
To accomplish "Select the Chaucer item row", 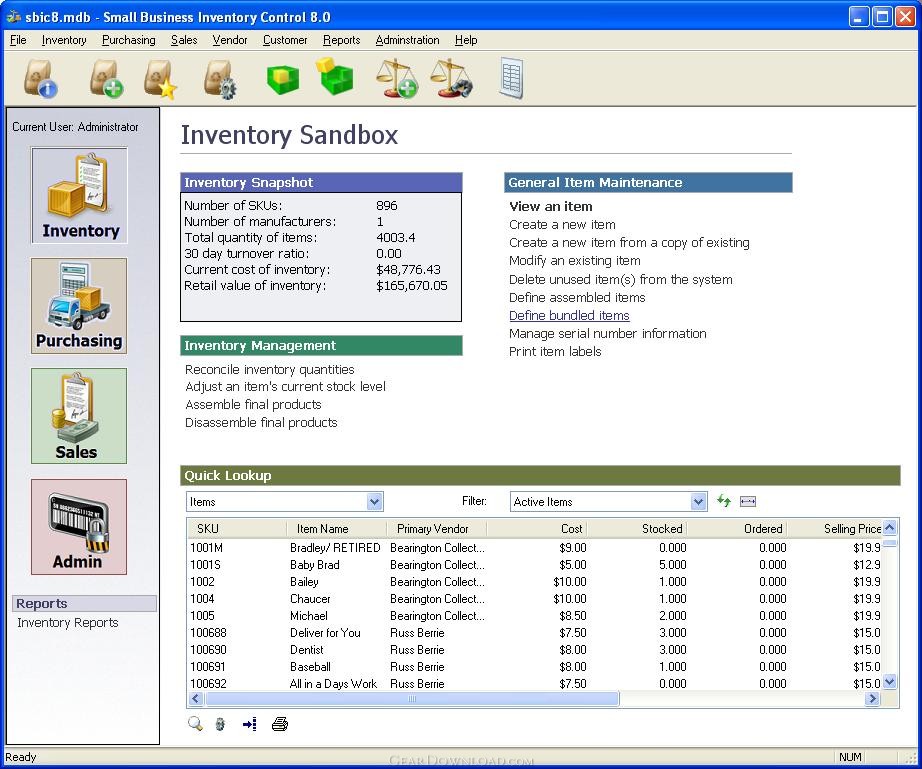I will click(535, 599).
